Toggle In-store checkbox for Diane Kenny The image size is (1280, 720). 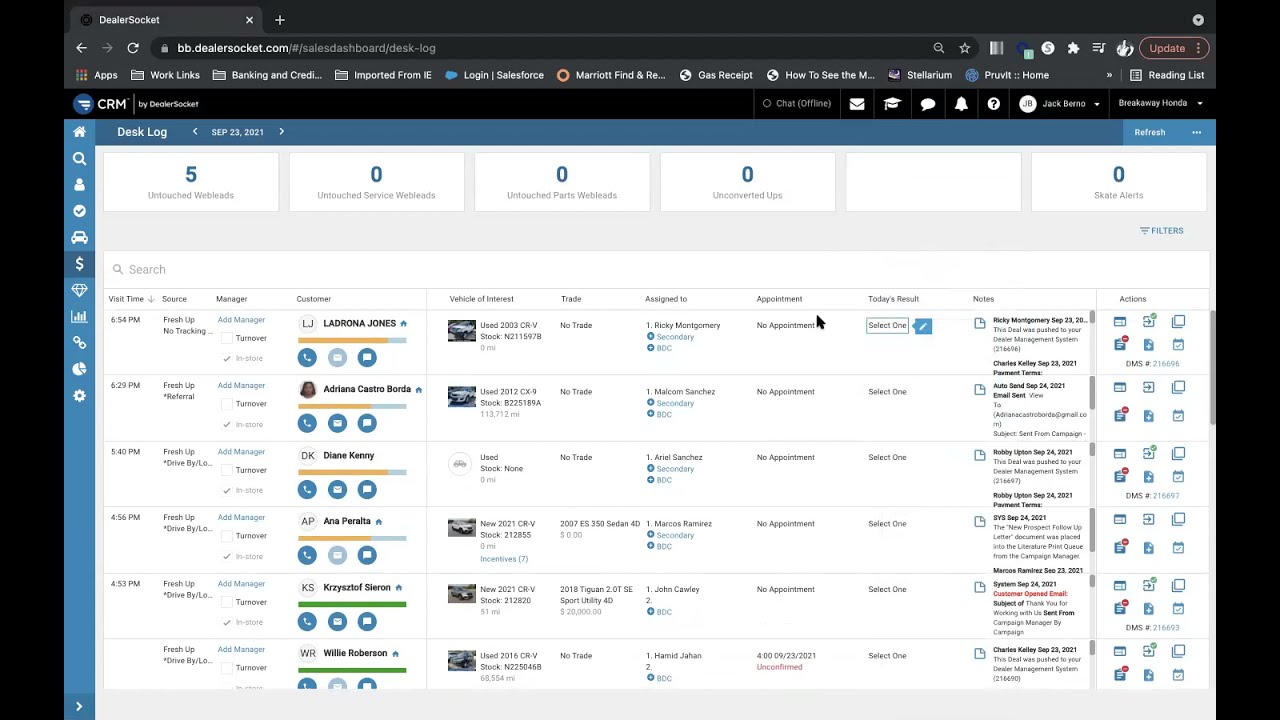tap(227, 490)
